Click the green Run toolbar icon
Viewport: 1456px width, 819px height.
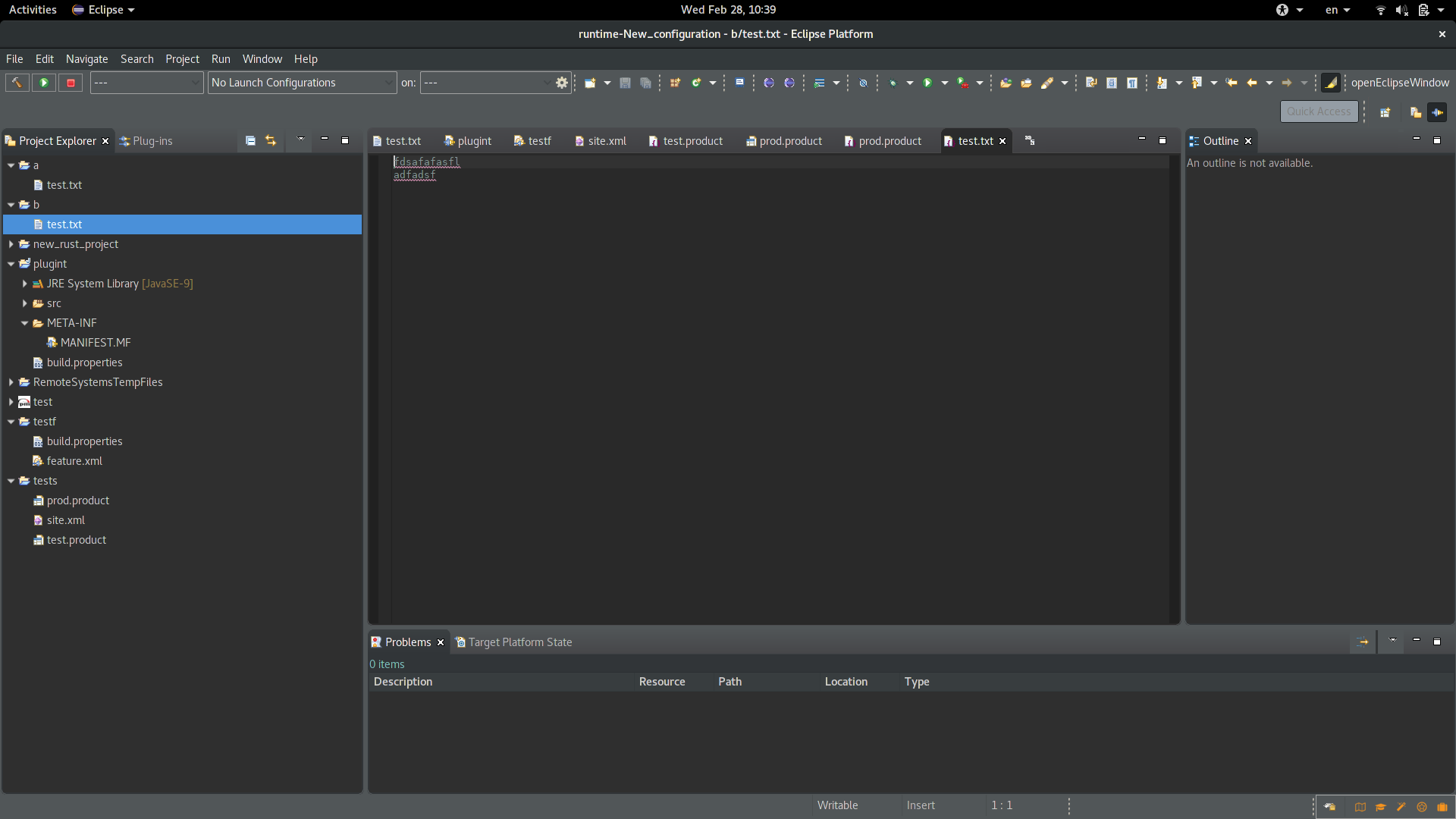[x=927, y=83]
